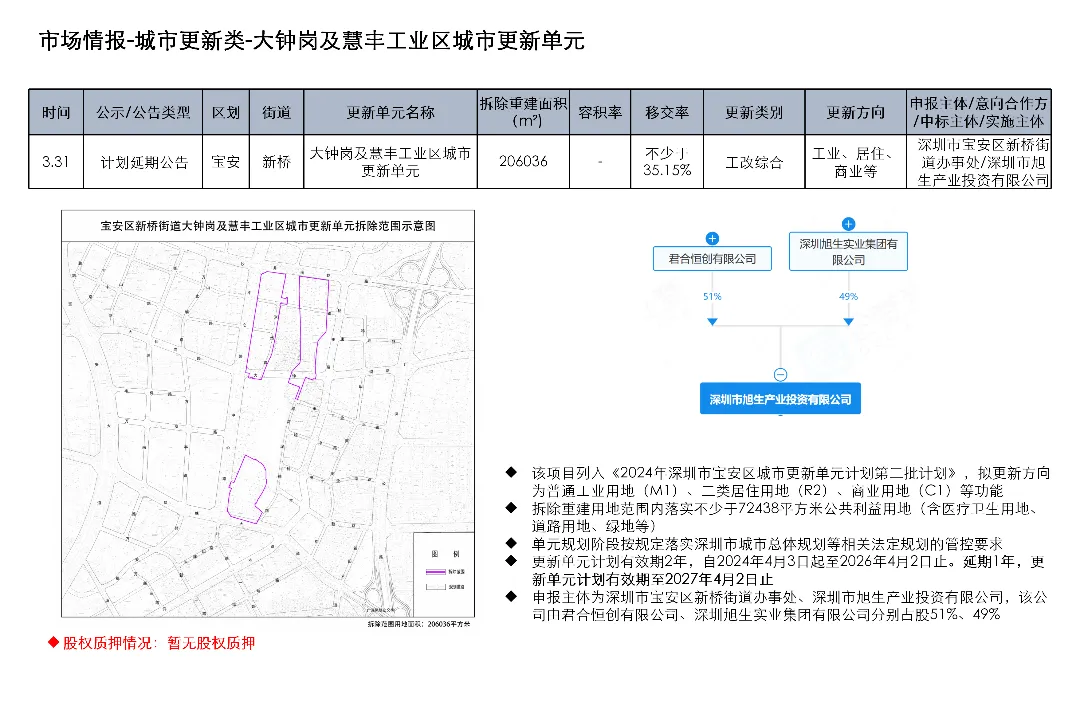This screenshot has width=1080, height=721.
Task: Open the blue 深圳市旭生产业投资有限公司 node
Action: [x=780, y=399]
